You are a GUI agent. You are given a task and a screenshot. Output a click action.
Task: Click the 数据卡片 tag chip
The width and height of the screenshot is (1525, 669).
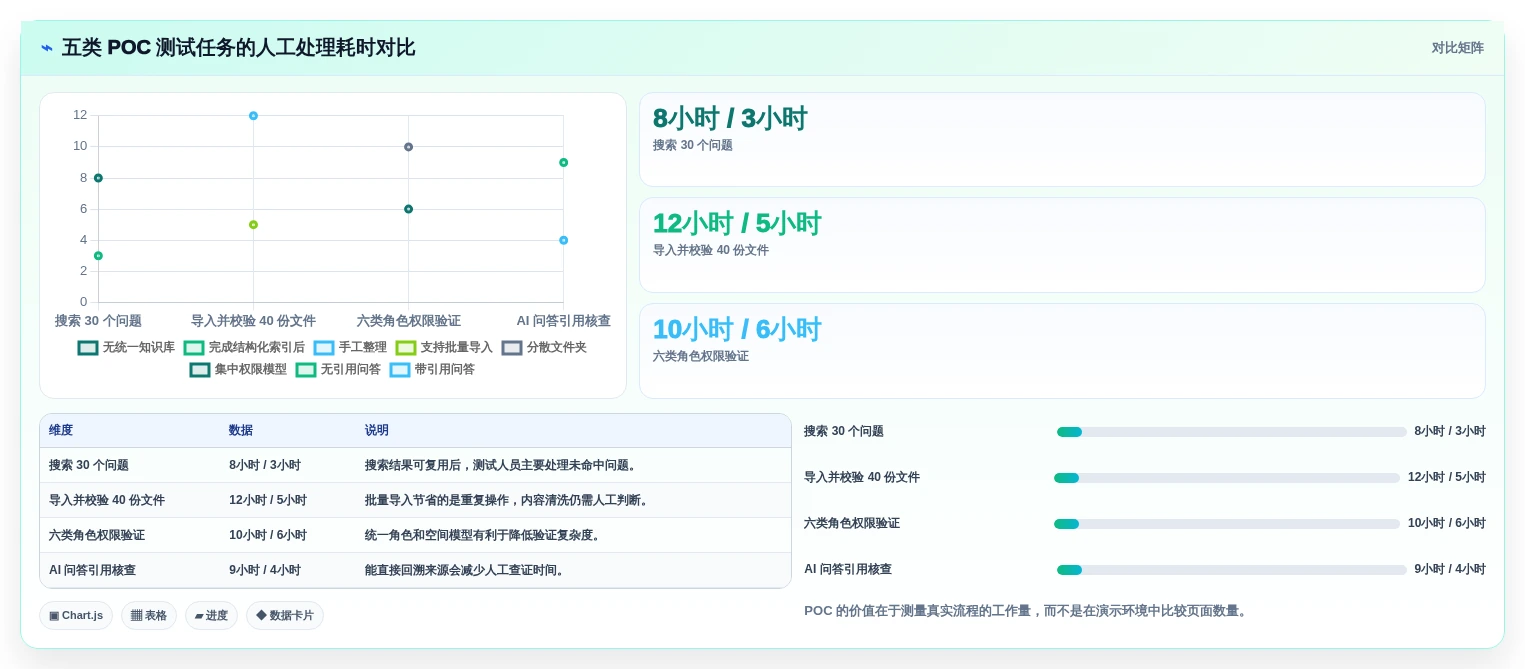(285, 616)
